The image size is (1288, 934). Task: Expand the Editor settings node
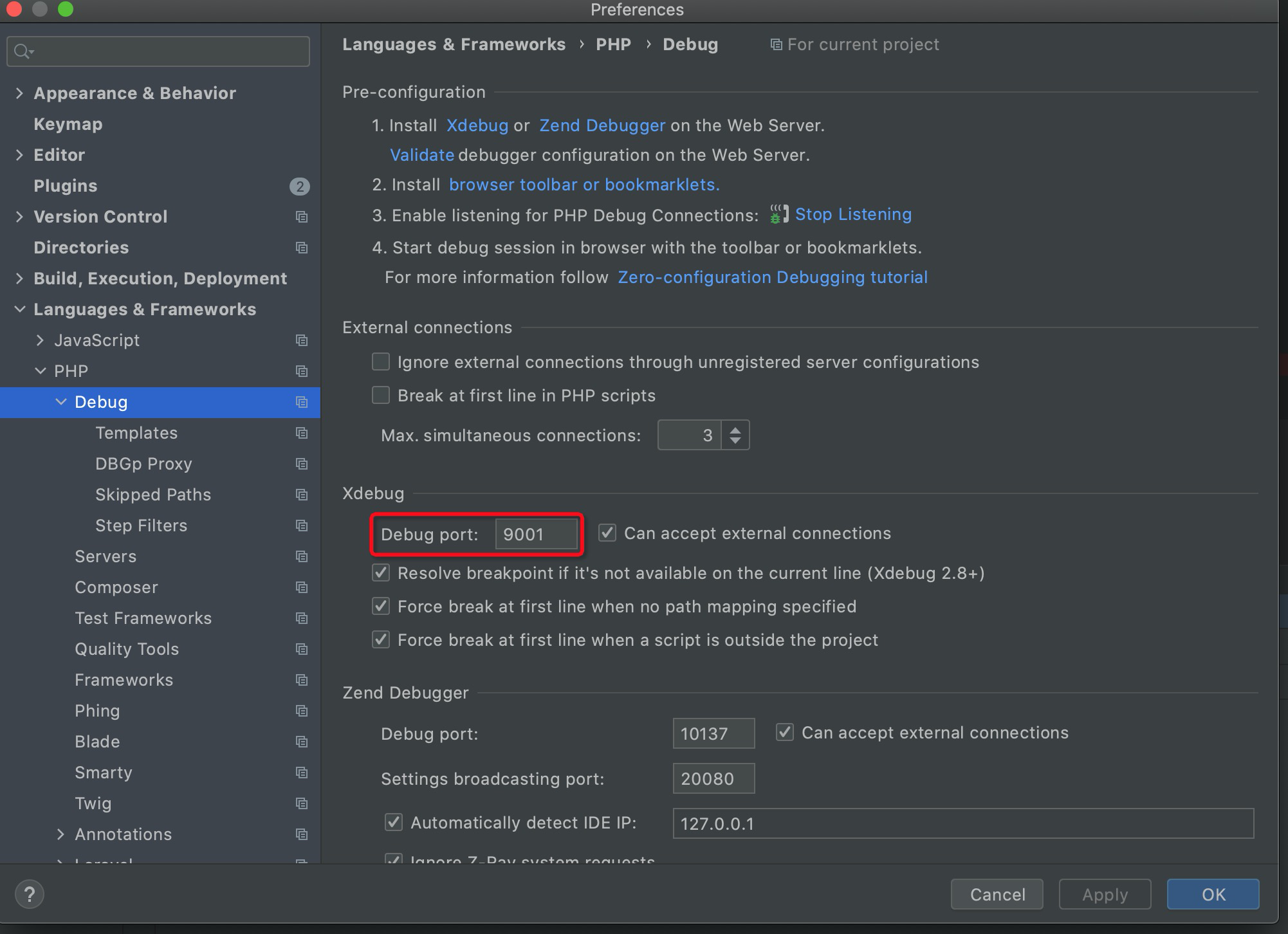point(19,155)
